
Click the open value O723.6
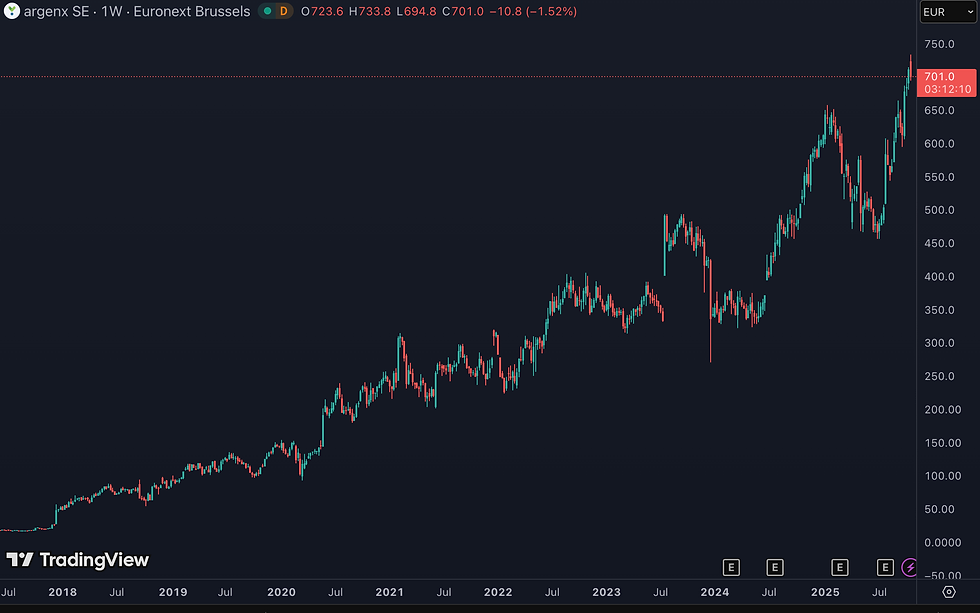pos(322,11)
